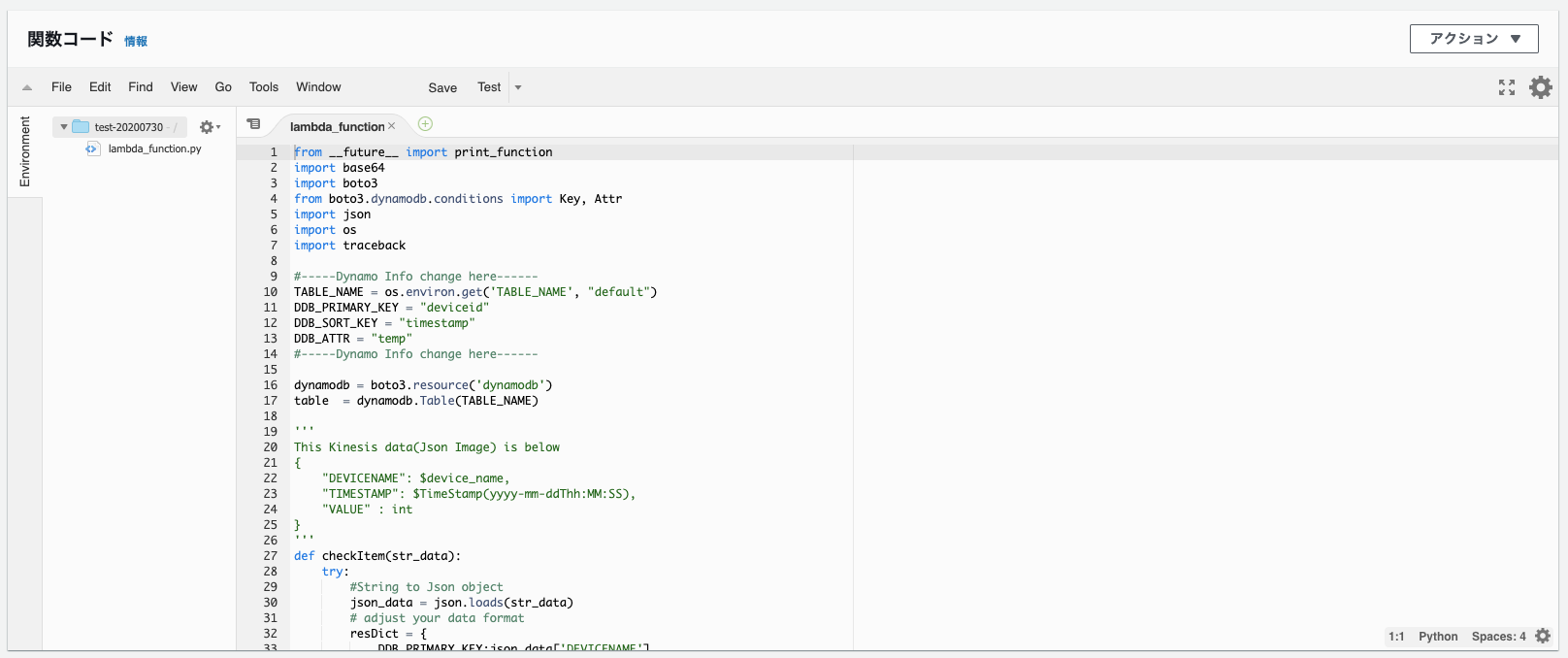Click the "TIMESTAMP" comment line
The image size is (1568, 658).
[479, 494]
